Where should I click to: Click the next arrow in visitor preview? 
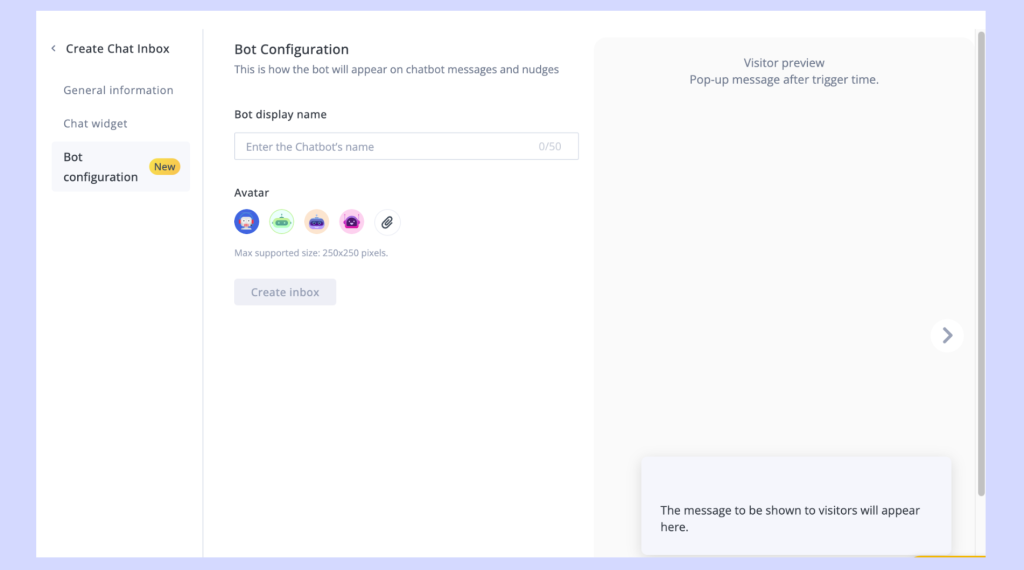(x=947, y=335)
